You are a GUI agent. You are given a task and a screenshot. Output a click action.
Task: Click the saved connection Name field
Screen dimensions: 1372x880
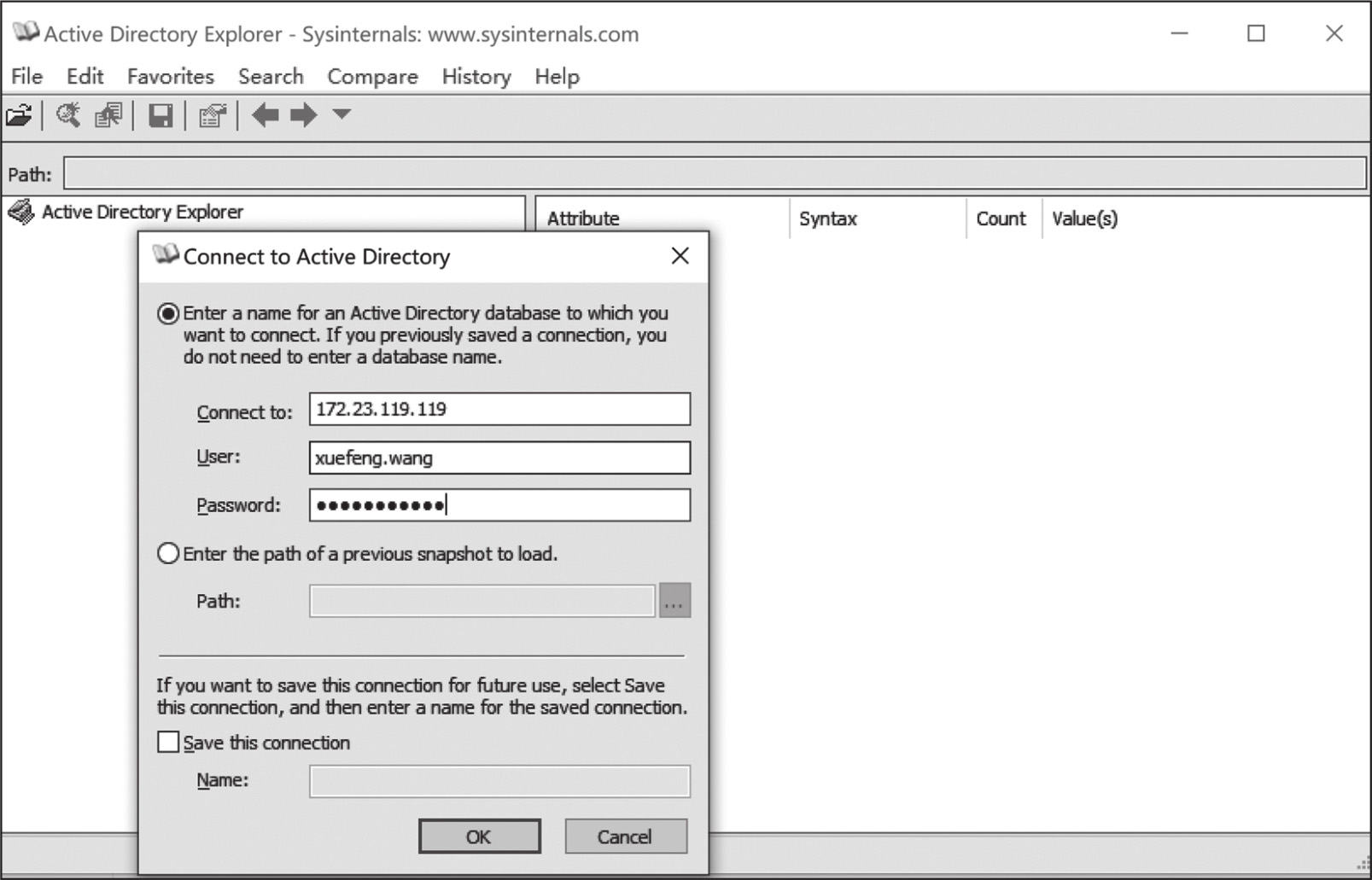click(499, 781)
